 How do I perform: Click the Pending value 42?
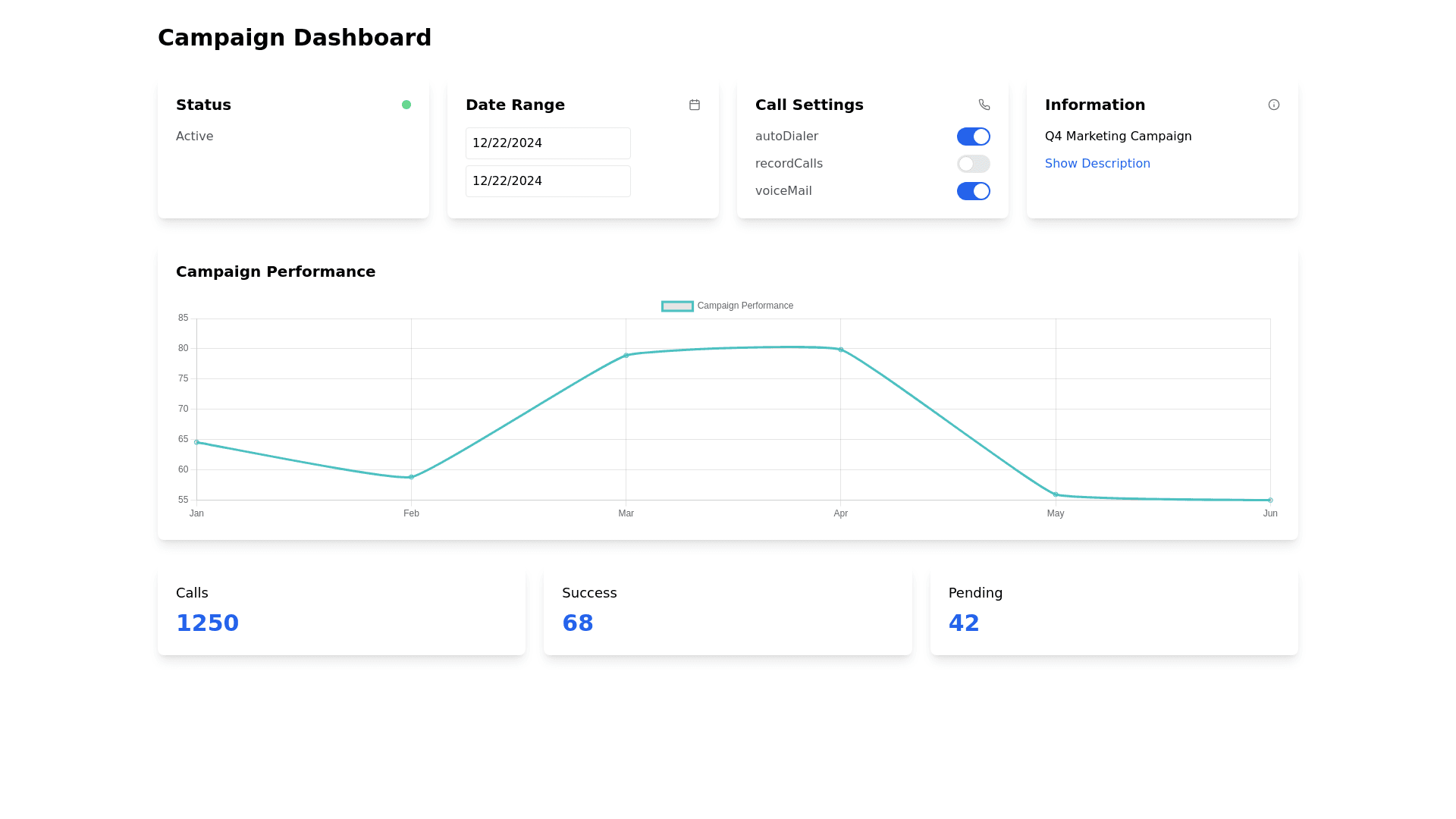(963, 623)
